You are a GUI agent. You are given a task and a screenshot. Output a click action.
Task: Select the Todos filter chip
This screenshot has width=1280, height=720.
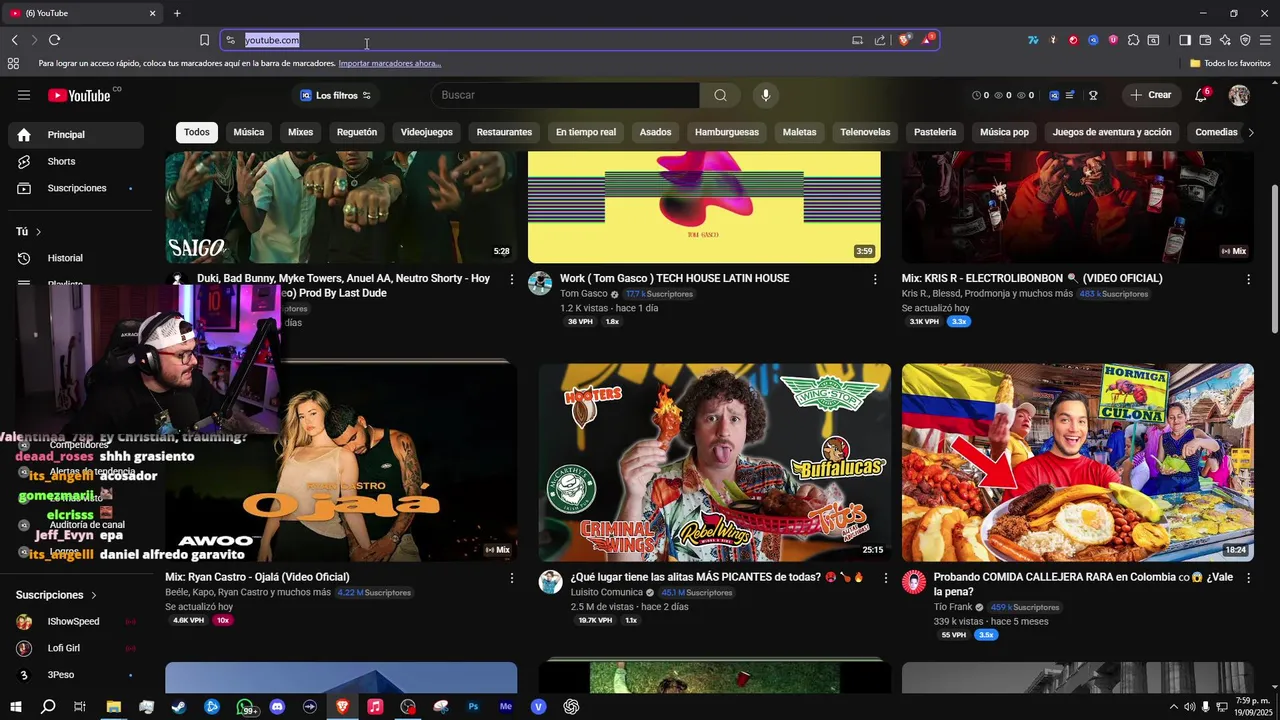197,132
